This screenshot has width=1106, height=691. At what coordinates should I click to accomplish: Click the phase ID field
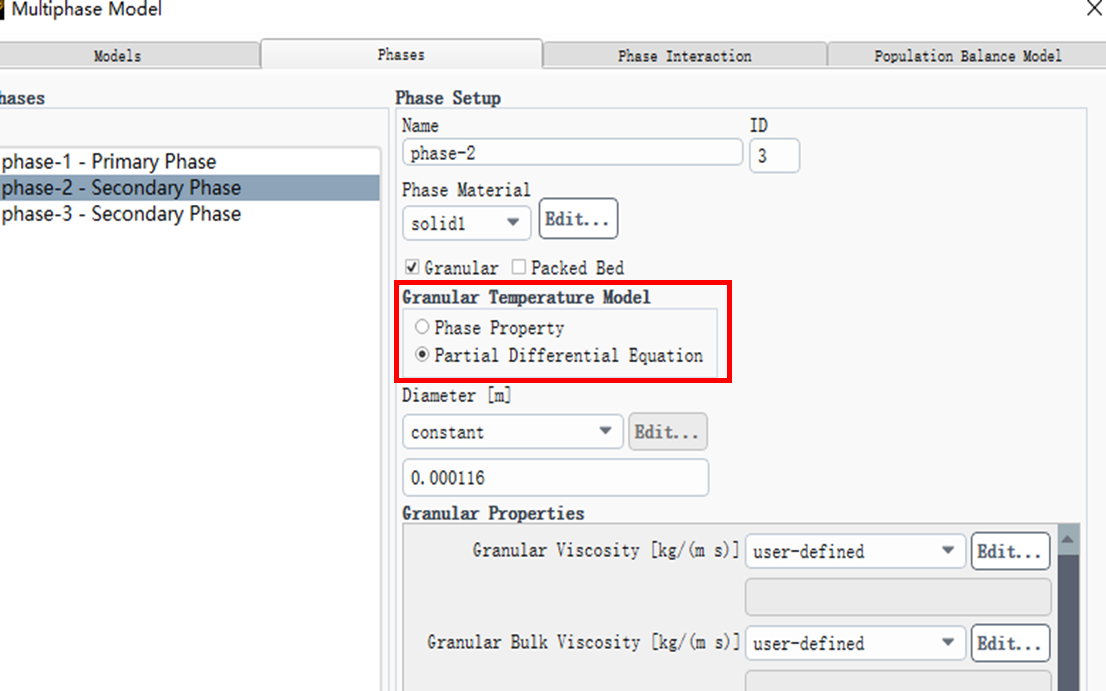tap(773, 155)
